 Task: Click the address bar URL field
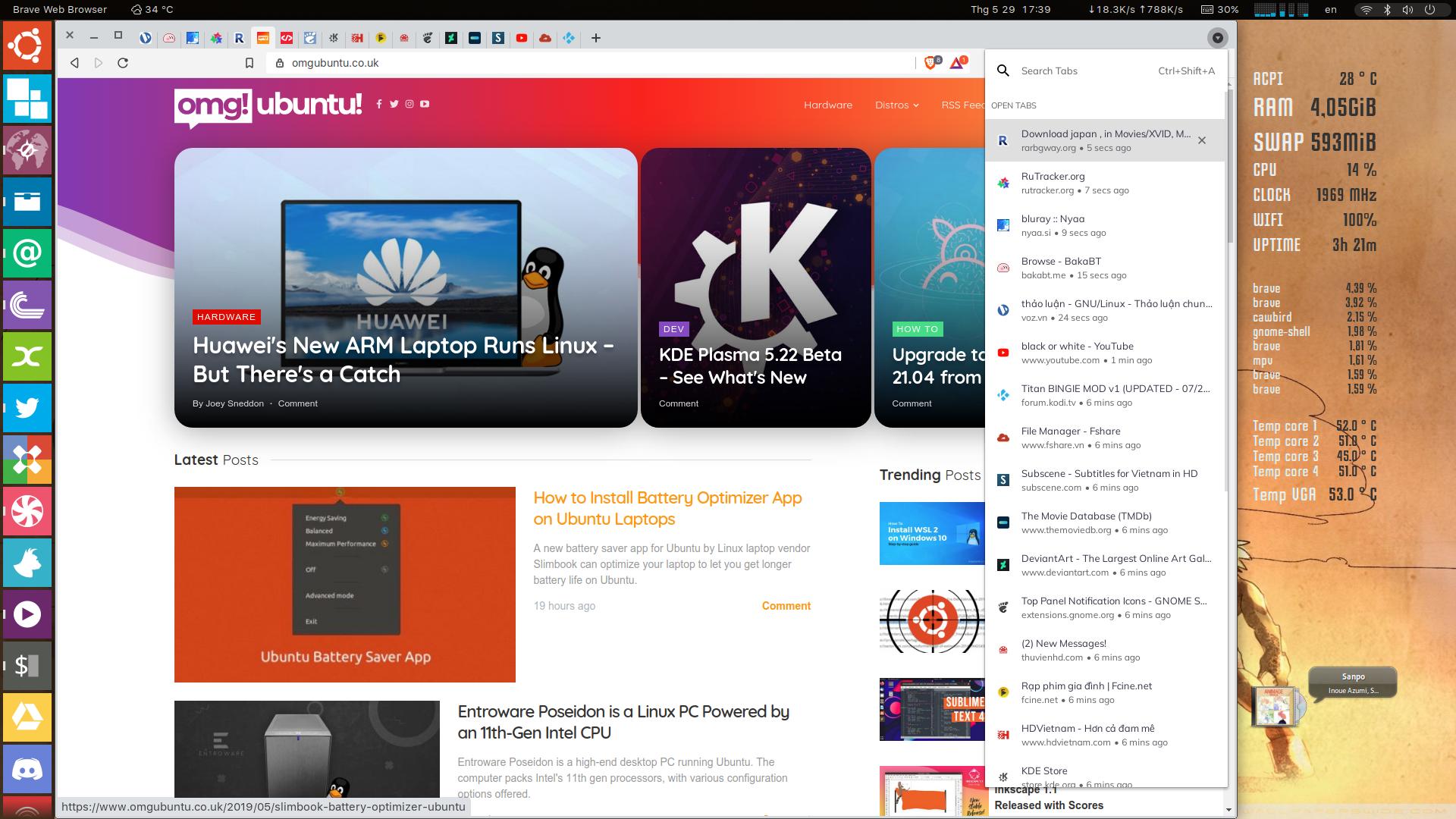[x=591, y=63]
